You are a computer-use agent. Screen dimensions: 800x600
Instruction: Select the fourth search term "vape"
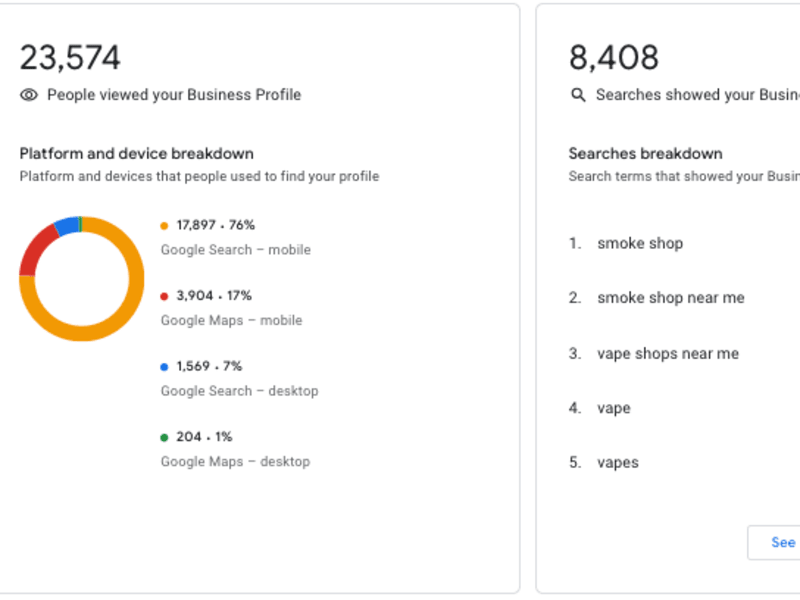614,408
